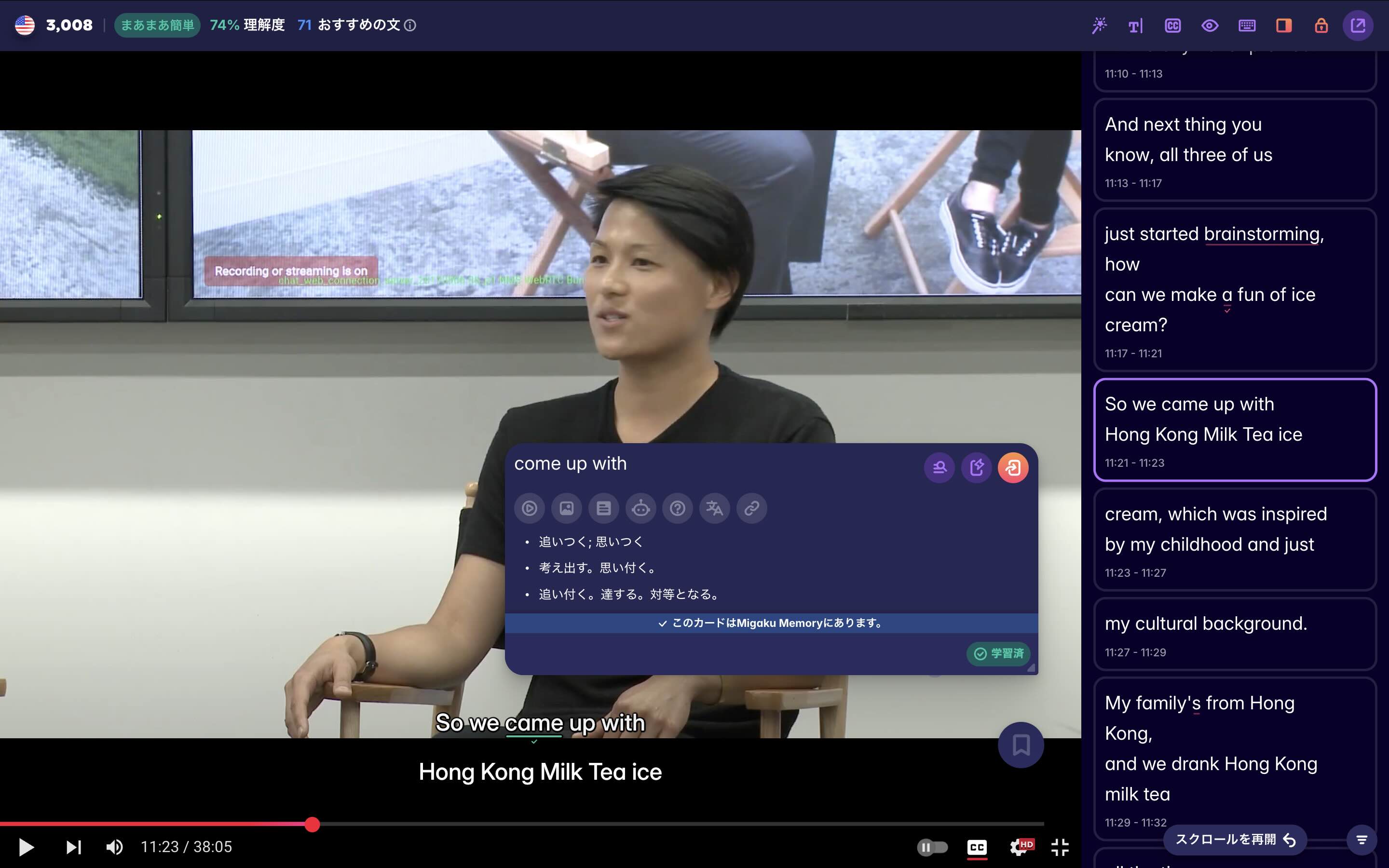
Task: Open keyboard shortcuts from the toolbar
Action: point(1246,25)
